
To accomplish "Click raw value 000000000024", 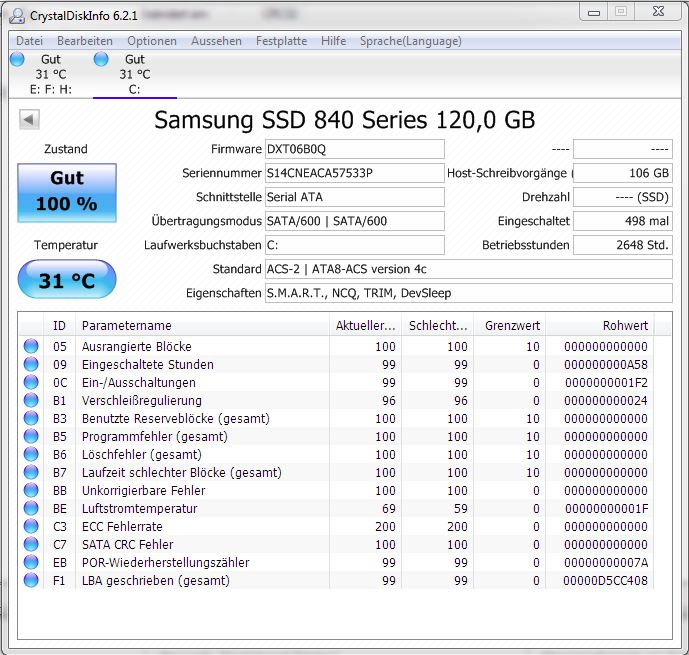I will pyautogui.click(x=606, y=401).
